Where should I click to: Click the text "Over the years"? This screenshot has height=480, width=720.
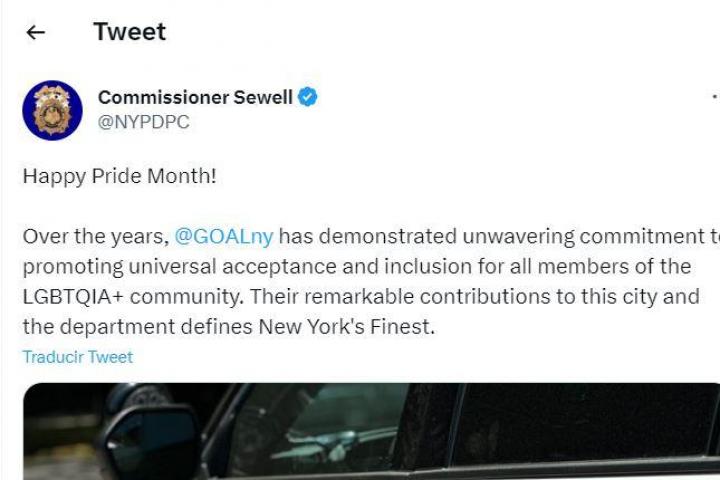tap(94, 237)
